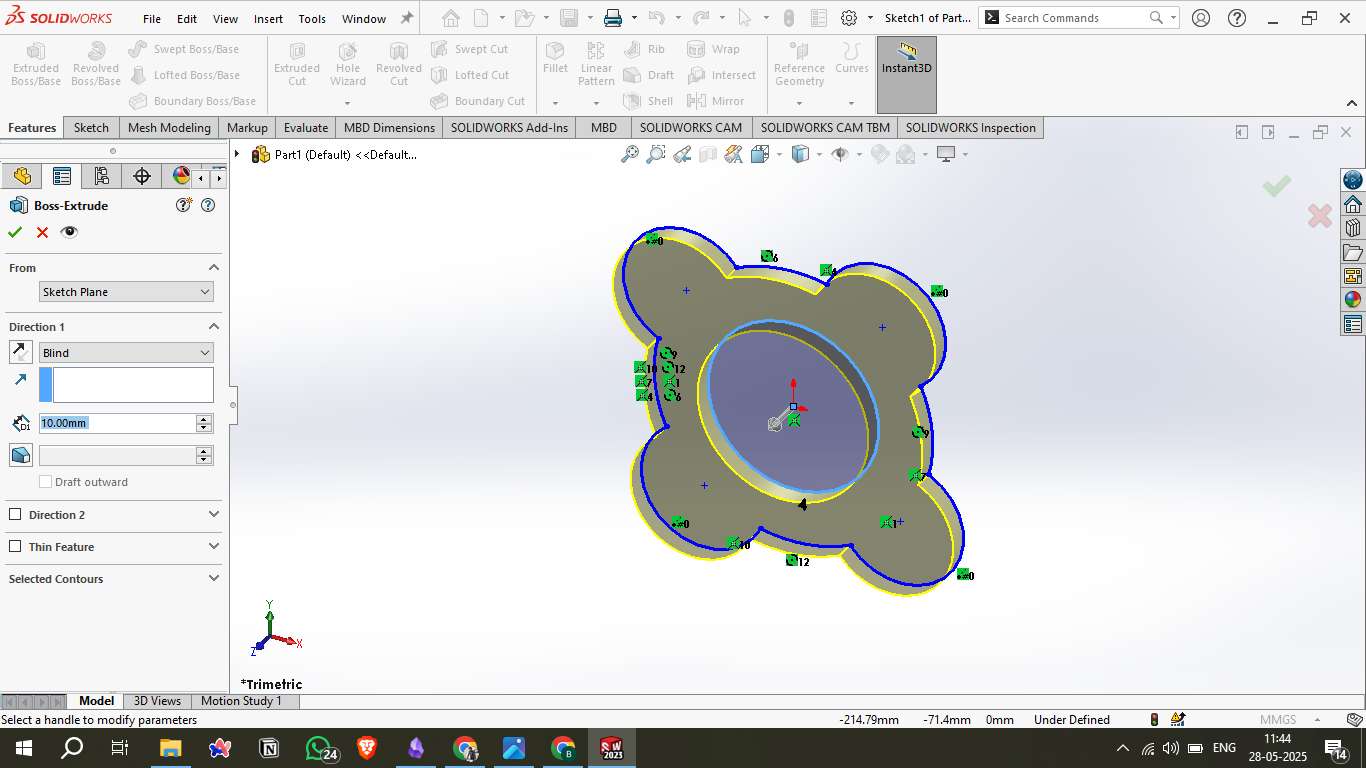Open View Settings monitor icon
1366x768 pixels.
[946, 154]
